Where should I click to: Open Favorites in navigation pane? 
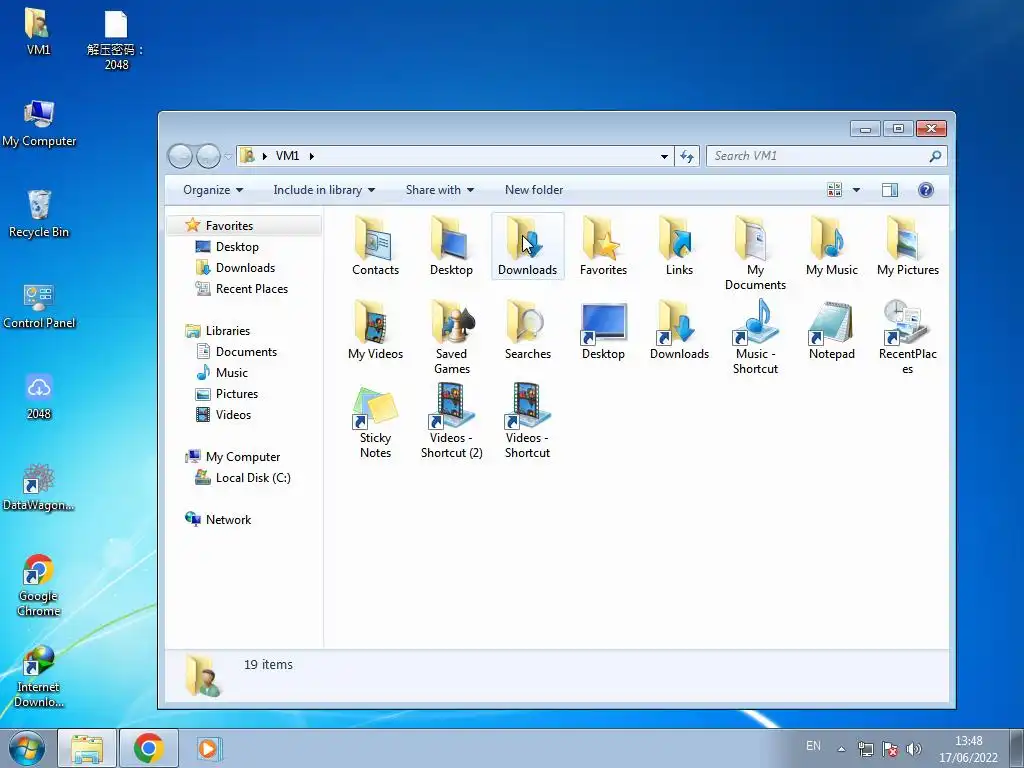point(229,226)
